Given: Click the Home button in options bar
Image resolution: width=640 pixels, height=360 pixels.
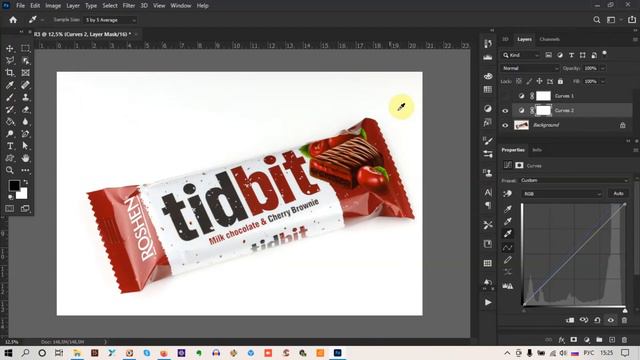Looking at the screenshot, I should 13,20.
